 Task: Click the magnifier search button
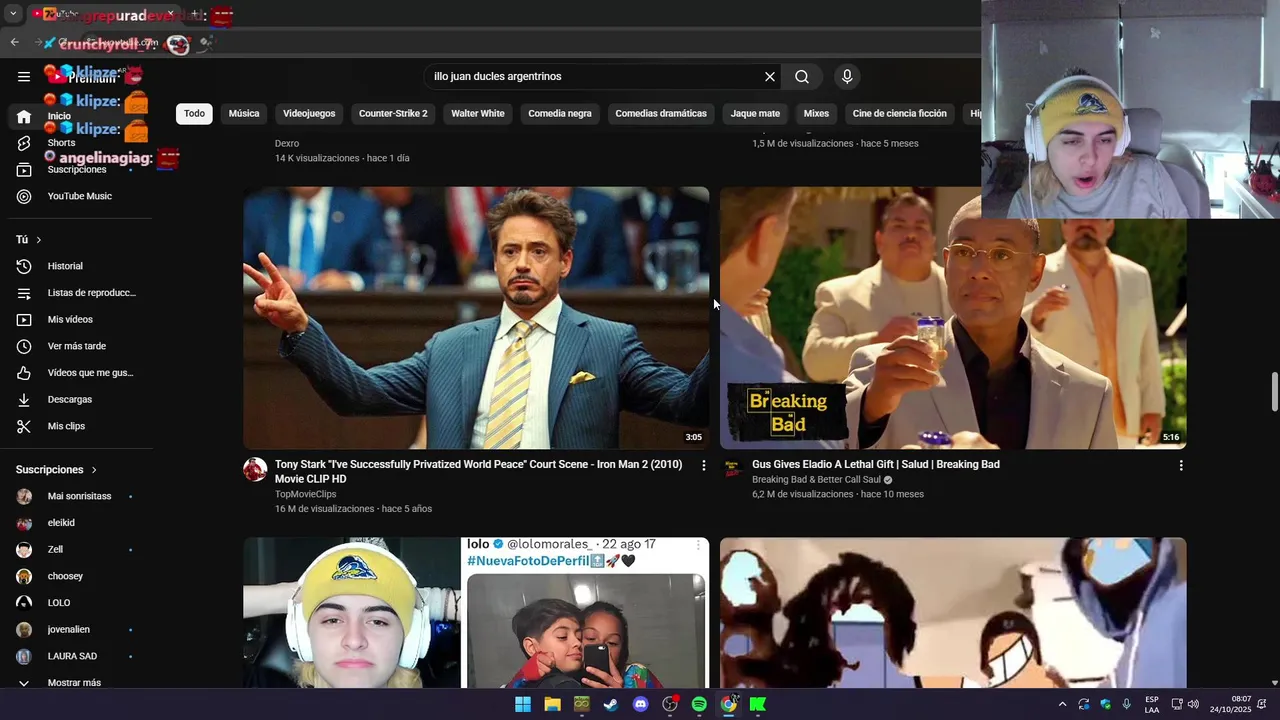coord(802,76)
